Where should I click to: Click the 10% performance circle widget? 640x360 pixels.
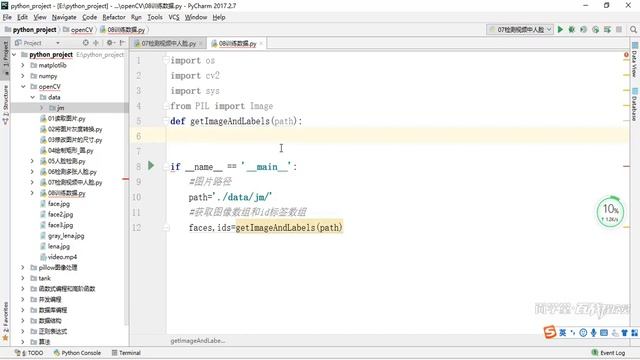[610, 212]
